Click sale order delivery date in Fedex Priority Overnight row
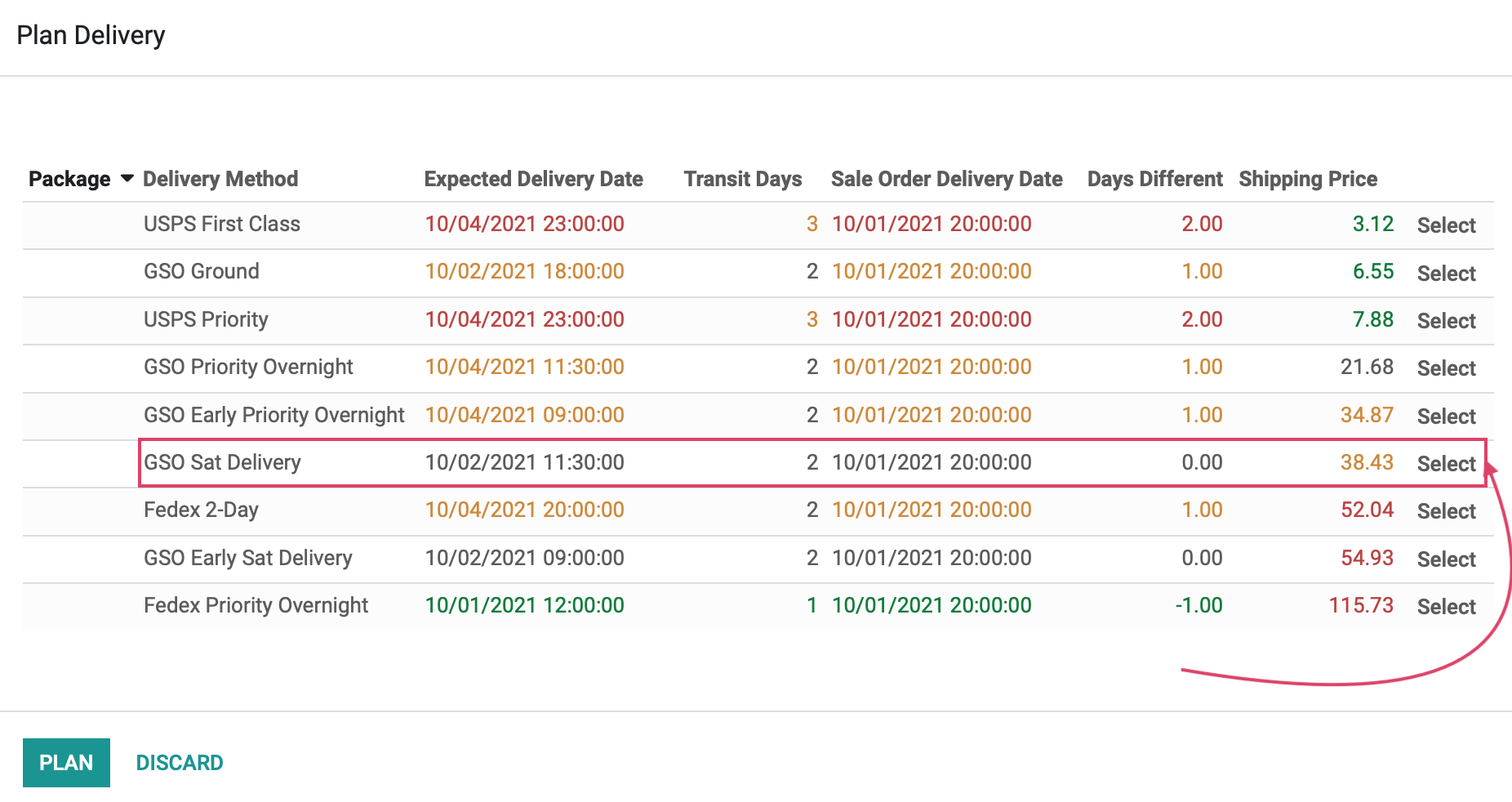 coord(932,605)
